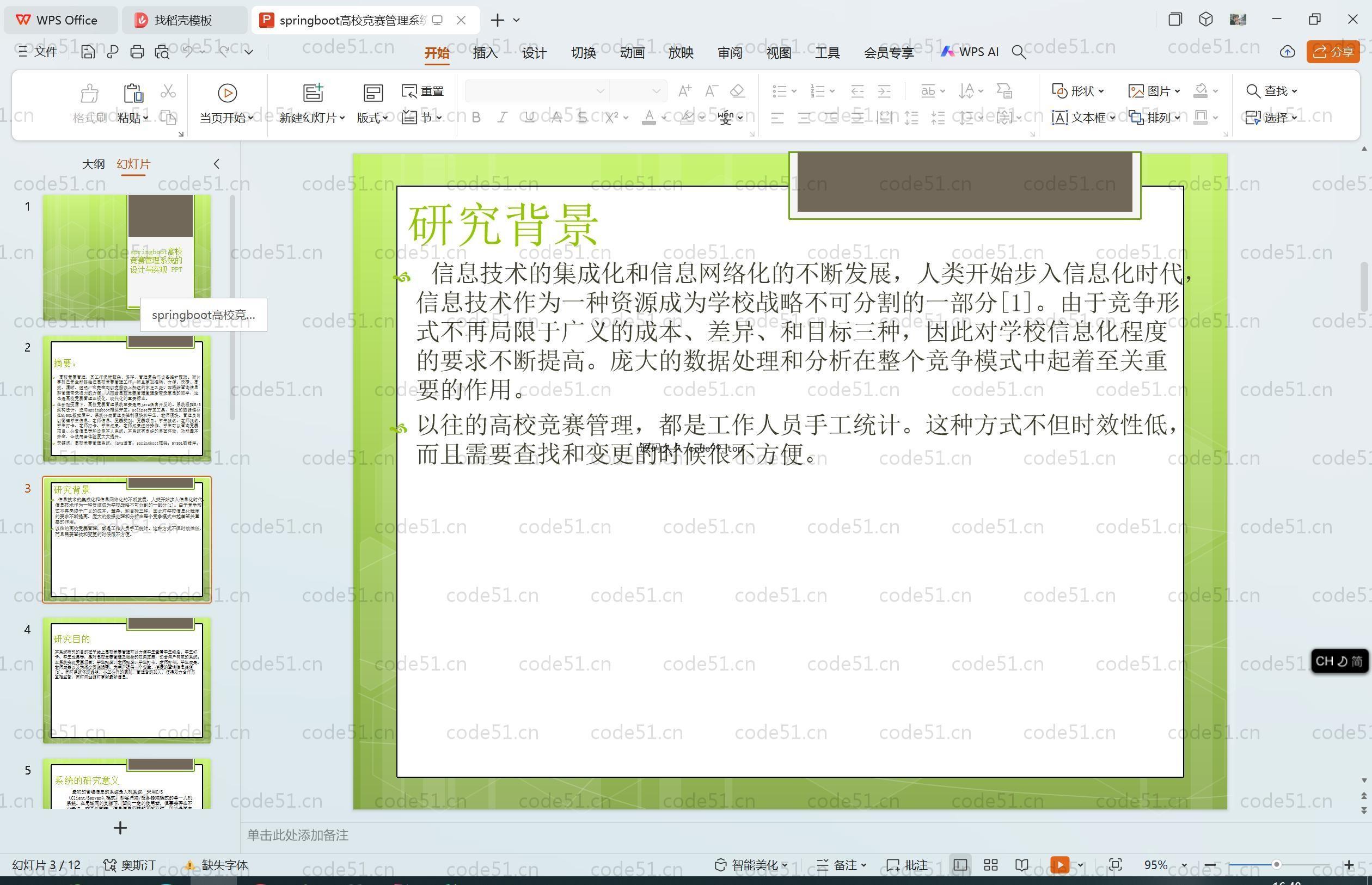Click the Copy icon below scissors
Image resolution: width=1372 pixels, height=885 pixels.
pyautogui.click(x=168, y=117)
